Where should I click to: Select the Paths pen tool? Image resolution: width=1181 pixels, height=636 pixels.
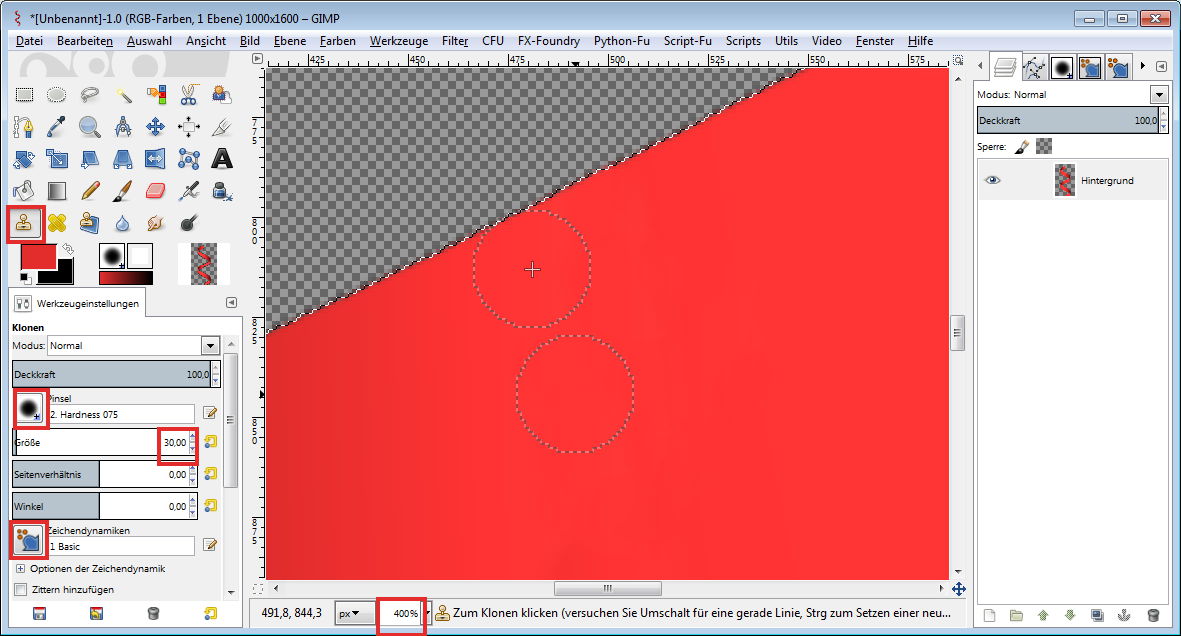[x=24, y=127]
